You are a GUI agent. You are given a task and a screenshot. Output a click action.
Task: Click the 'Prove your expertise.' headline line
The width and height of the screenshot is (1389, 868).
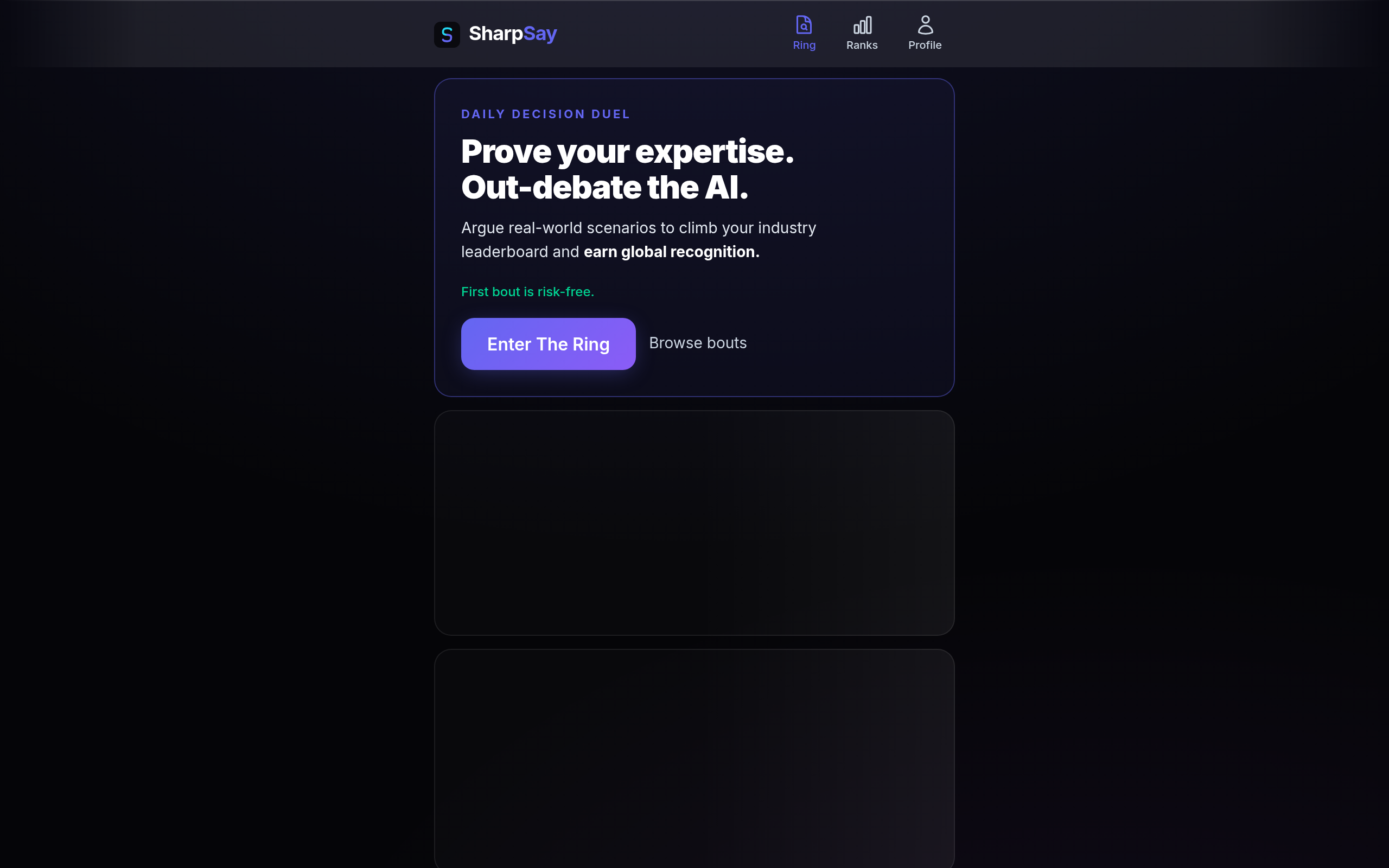[x=627, y=151]
